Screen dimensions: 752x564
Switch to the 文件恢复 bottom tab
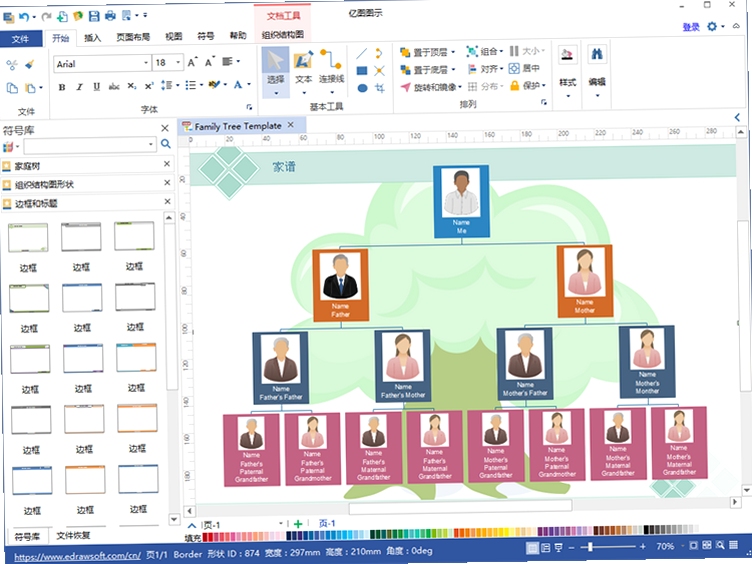pyautogui.click(x=73, y=535)
